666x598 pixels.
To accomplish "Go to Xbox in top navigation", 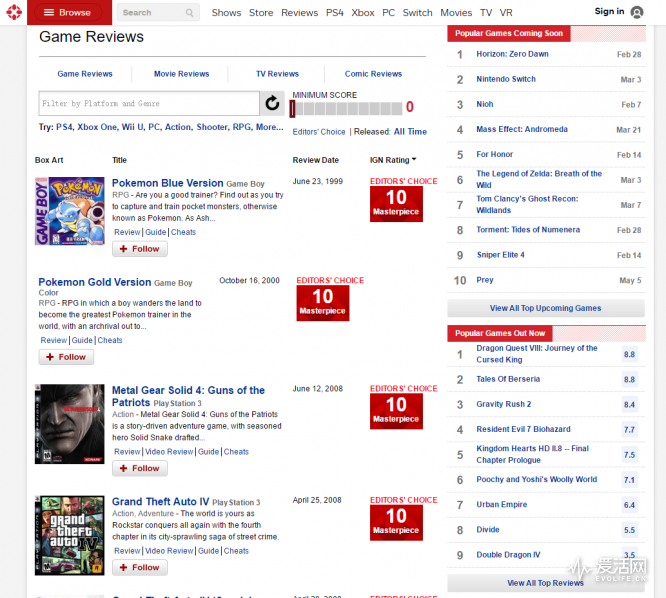I will 363,13.
